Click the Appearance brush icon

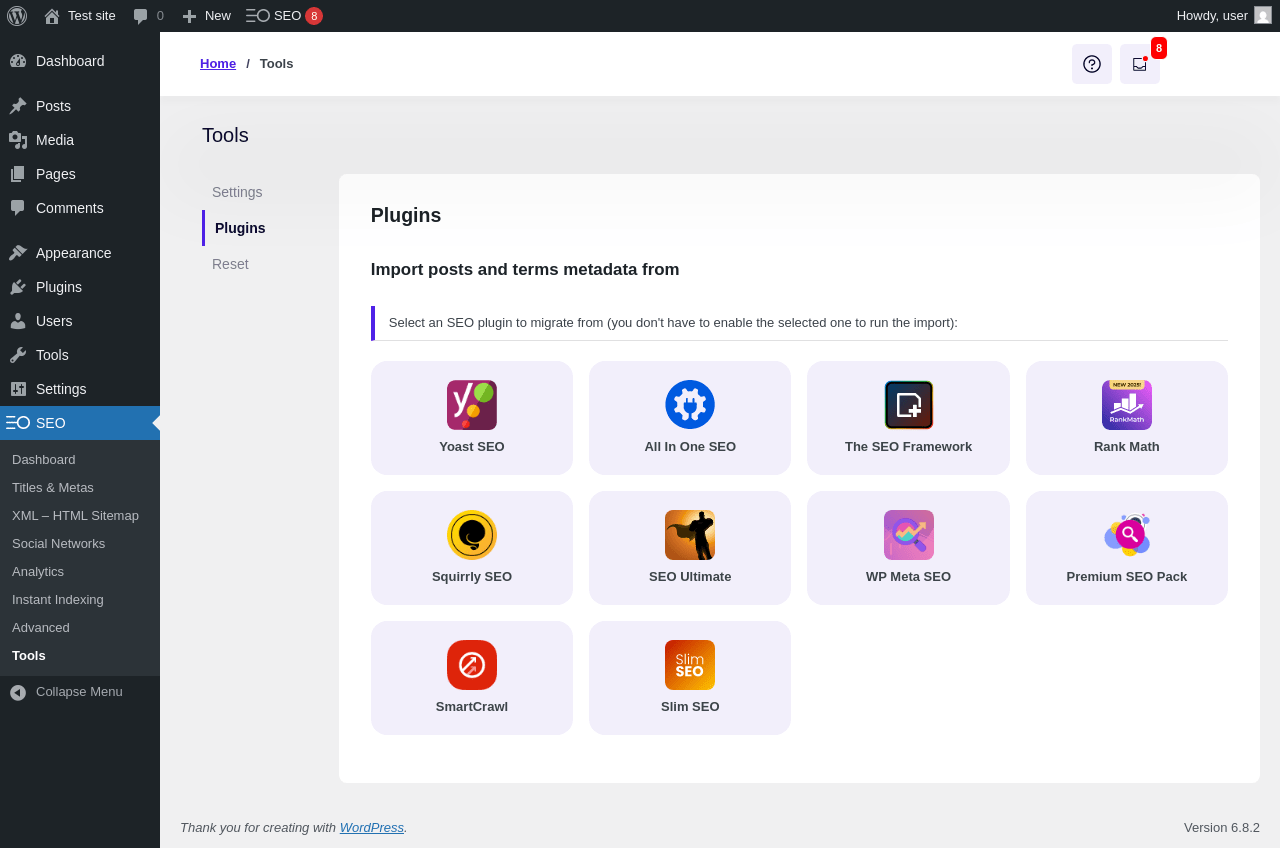pyautogui.click(x=18, y=253)
